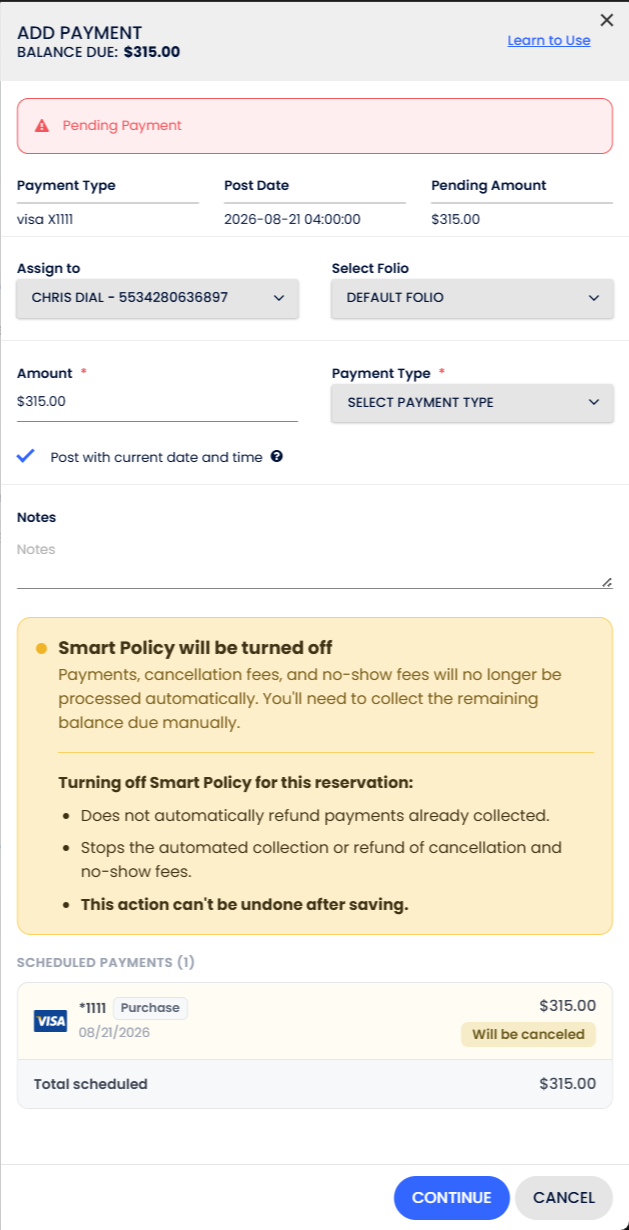Toggle Post with current date and time checkbox

click(26, 457)
